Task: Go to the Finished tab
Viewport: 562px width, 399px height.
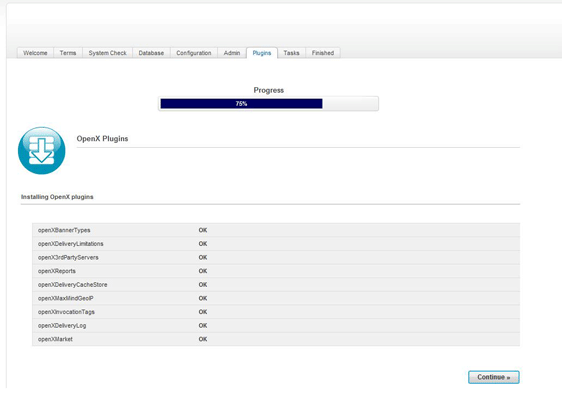Action: [323, 53]
